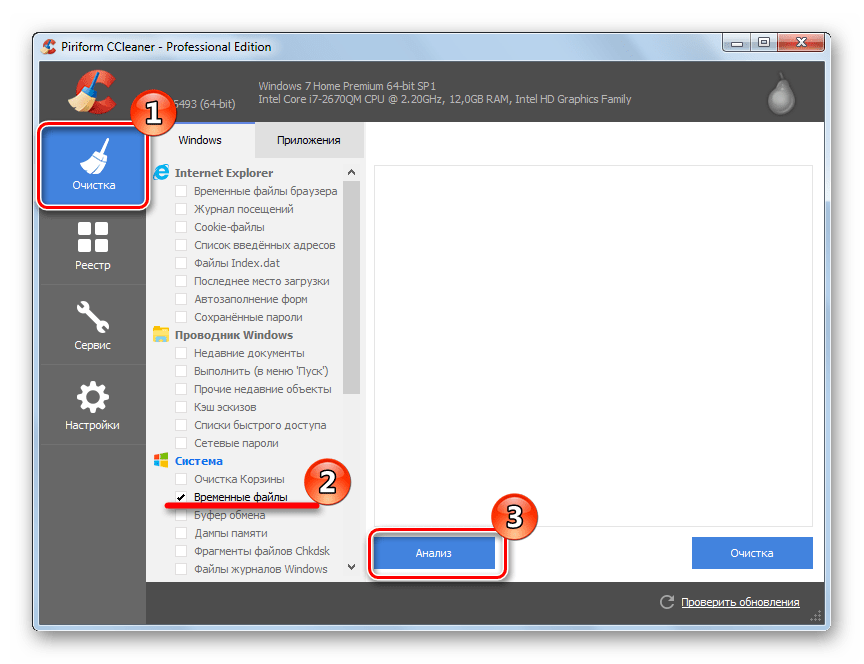Click the Internet Explorer group icon
The height and width of the screenshot is (664, 864).
162,173
